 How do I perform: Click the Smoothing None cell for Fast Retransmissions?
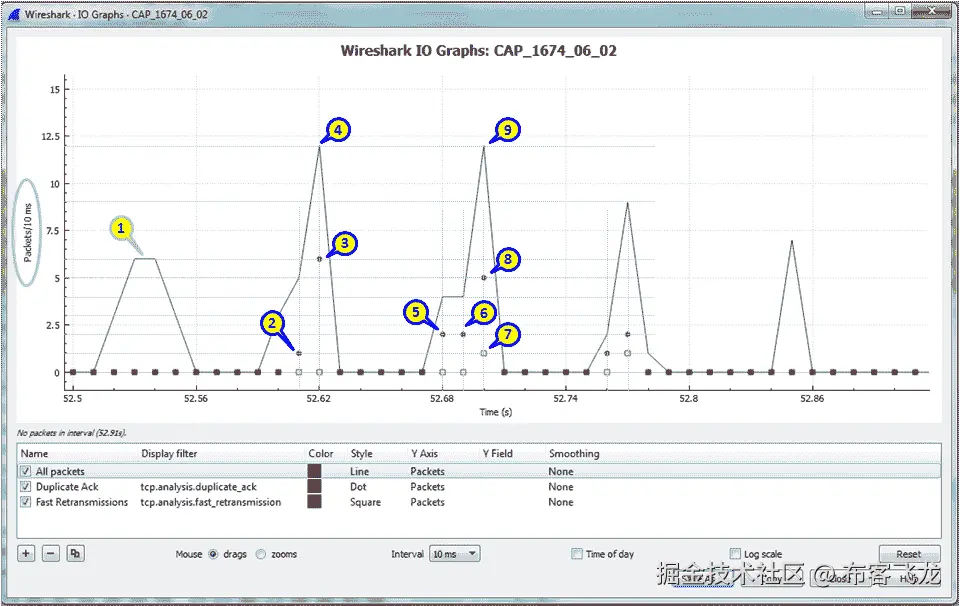tap(561, 502)
